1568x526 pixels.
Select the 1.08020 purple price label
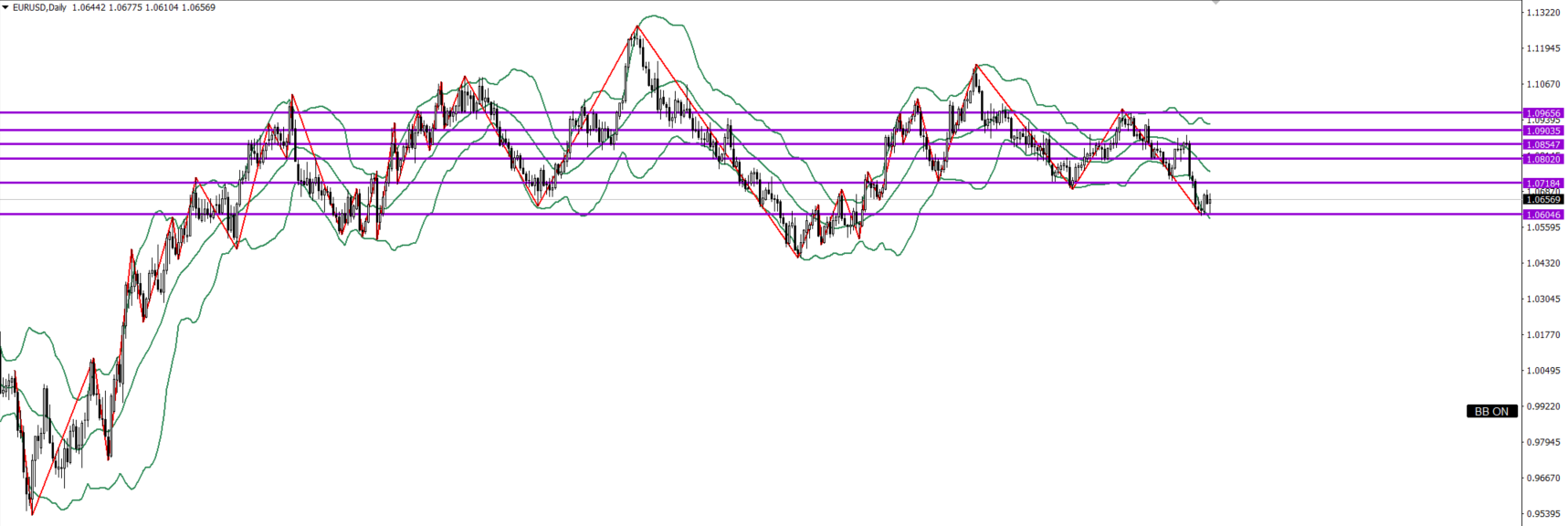coord(1542,159)
